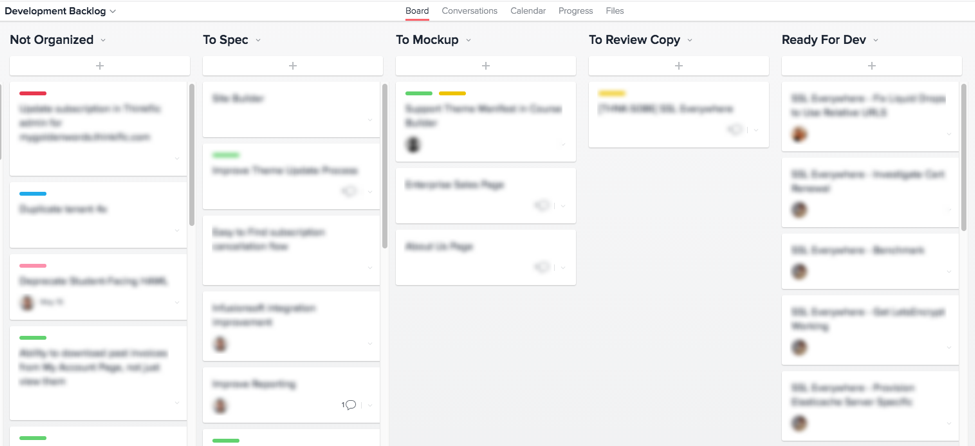
Task: Open chevron menu on Easy to Find subscription card
Action: (370, 268)
